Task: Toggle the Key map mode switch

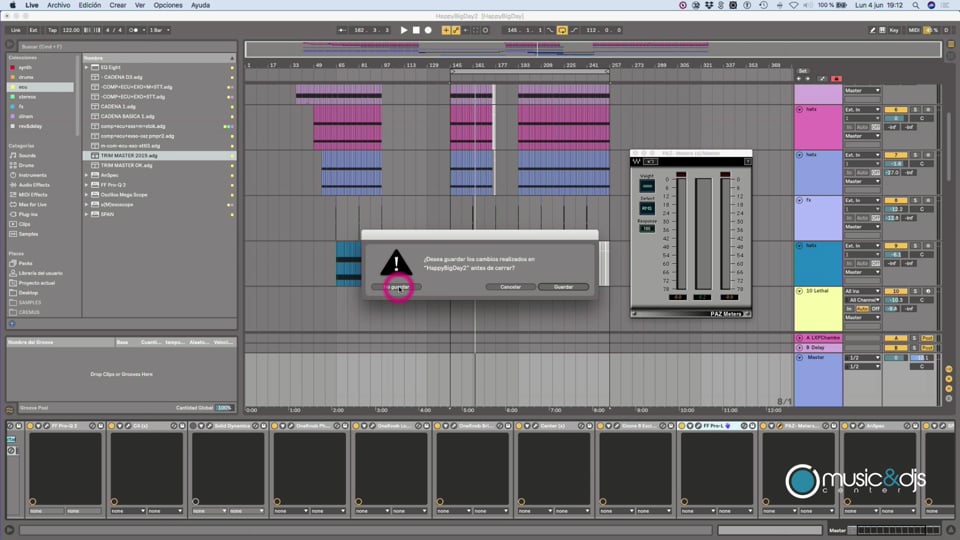Action: pyautogui.click(x=894, y=30)
